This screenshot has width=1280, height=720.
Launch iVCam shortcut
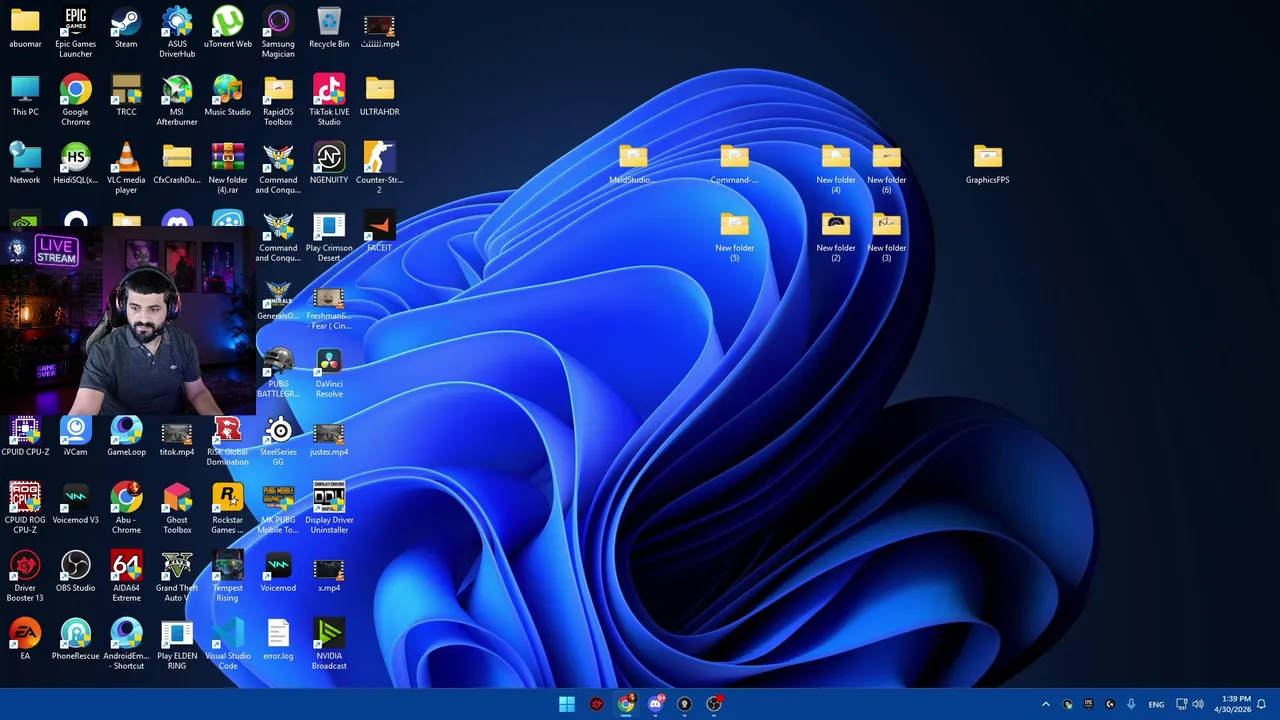[x=75, y=437]
